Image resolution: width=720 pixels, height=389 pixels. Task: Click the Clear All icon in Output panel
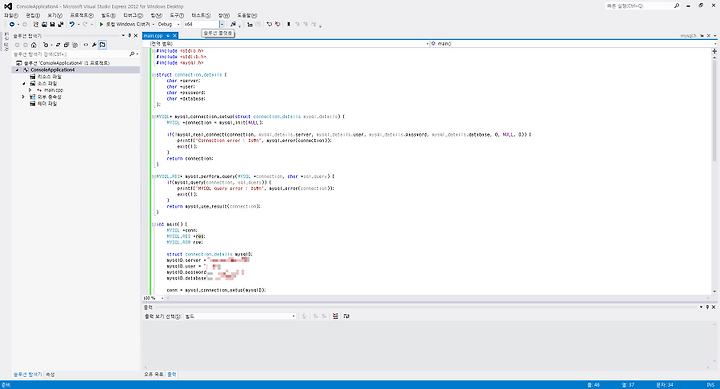(335, 316)
